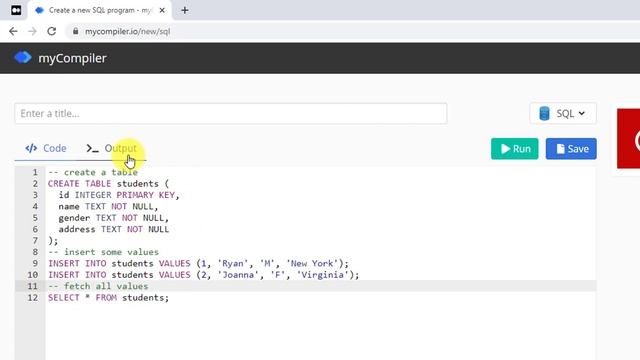The image size is (640, 360).
Task: Switch to the Code tab
Action: [46, 148]
